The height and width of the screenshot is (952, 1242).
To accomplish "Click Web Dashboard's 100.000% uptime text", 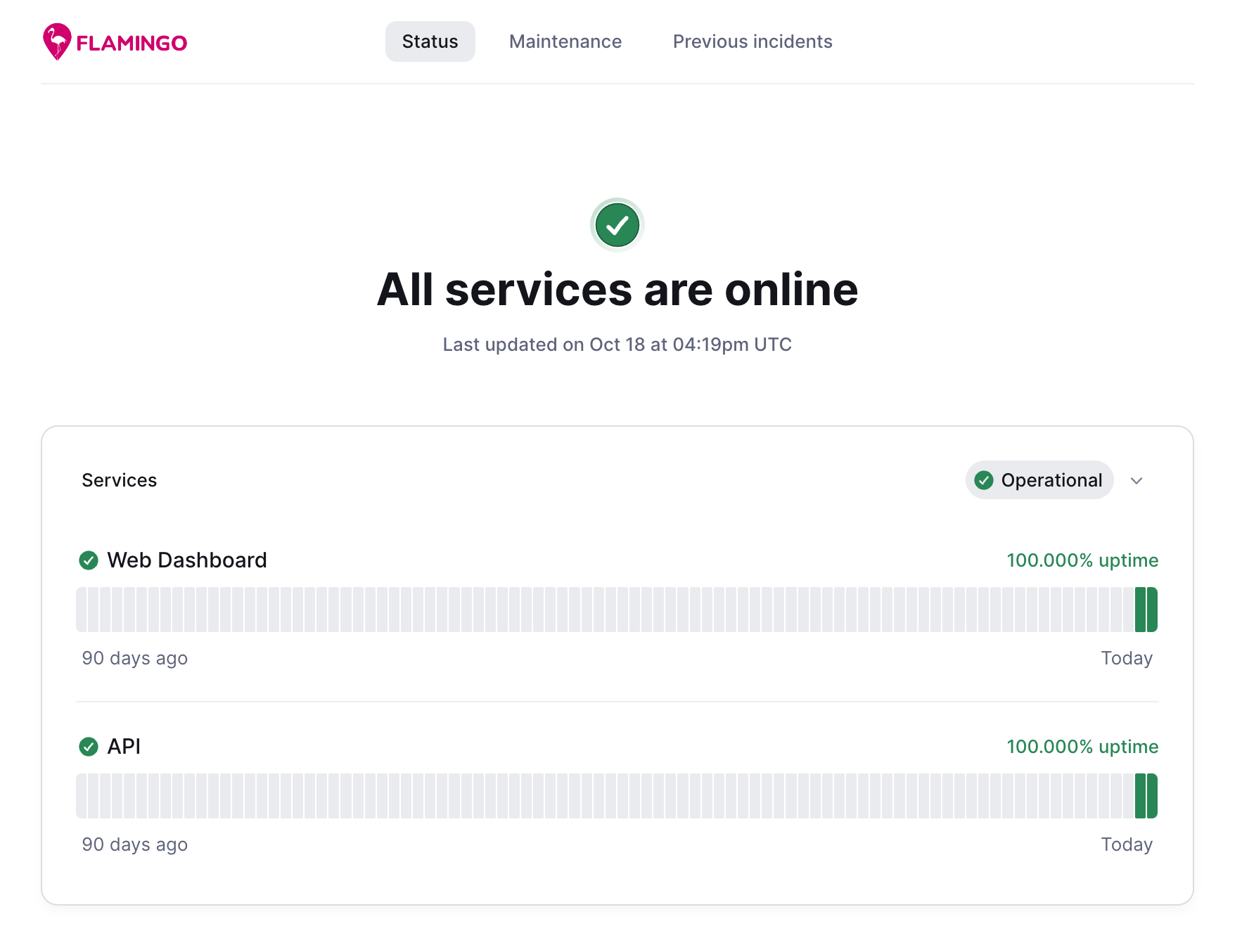I will pyautogui.click(x=1082, y=560).
